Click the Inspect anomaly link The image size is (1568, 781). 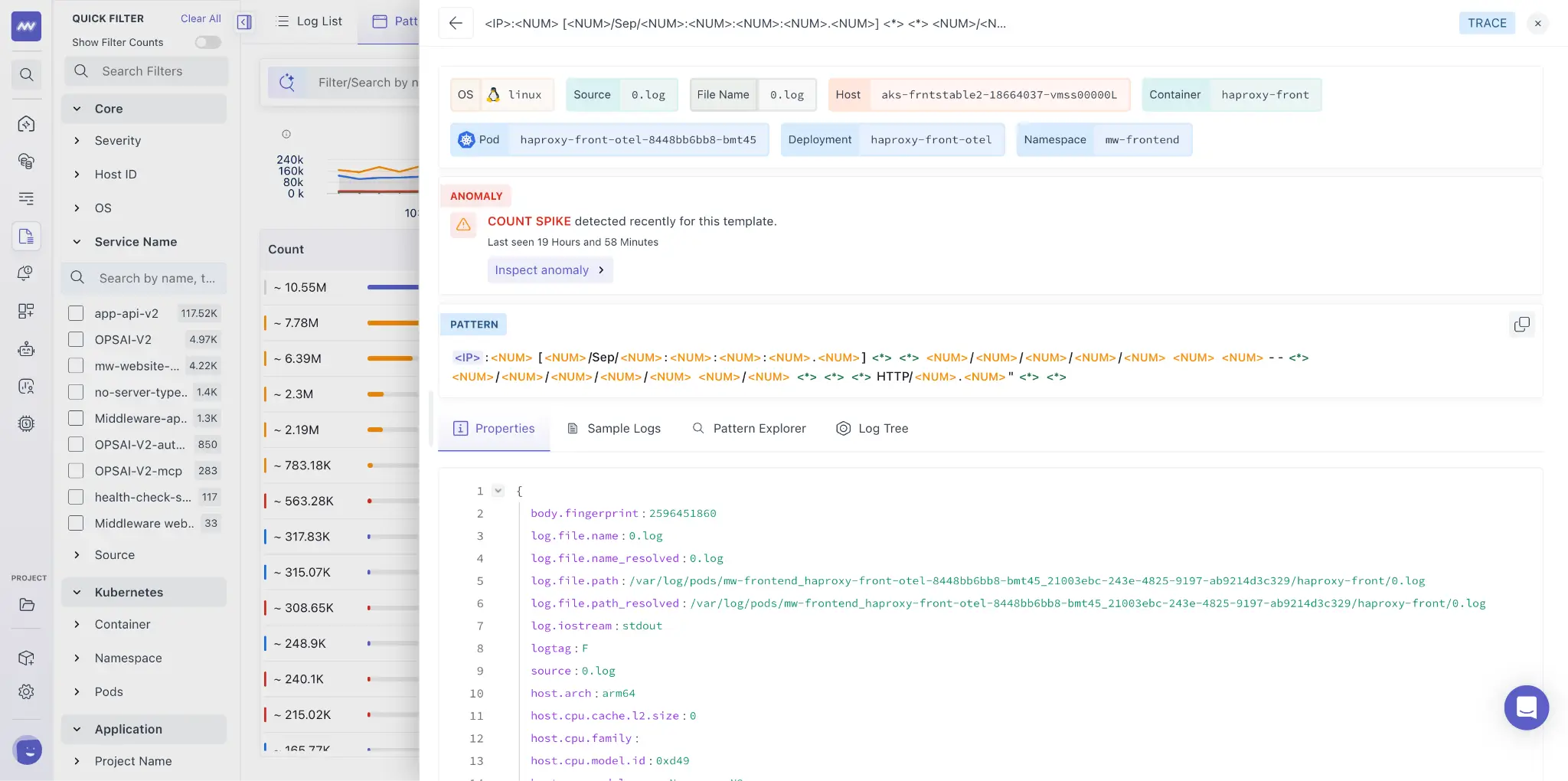pos(550,270)
